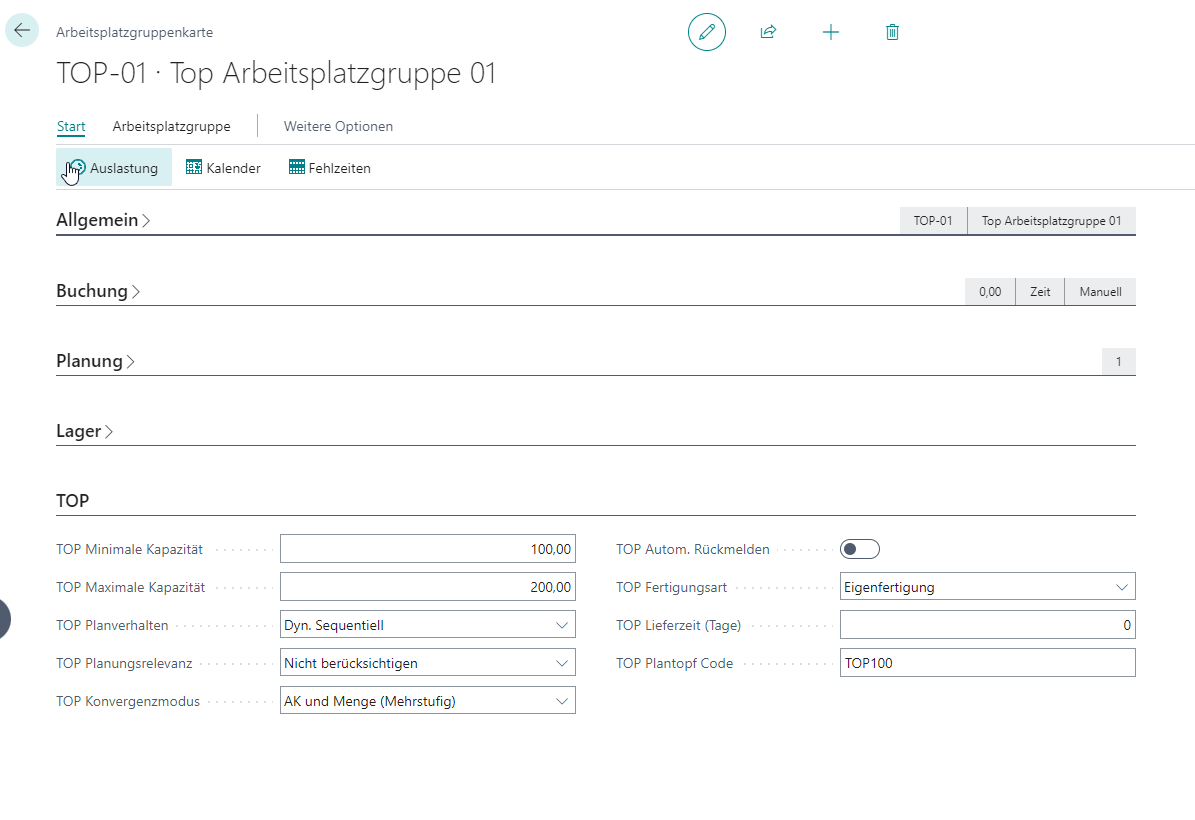Switch to the Arbeitsplatzgruppe tab
This screenshot has height=820, width=1195.
coord(171,127)
